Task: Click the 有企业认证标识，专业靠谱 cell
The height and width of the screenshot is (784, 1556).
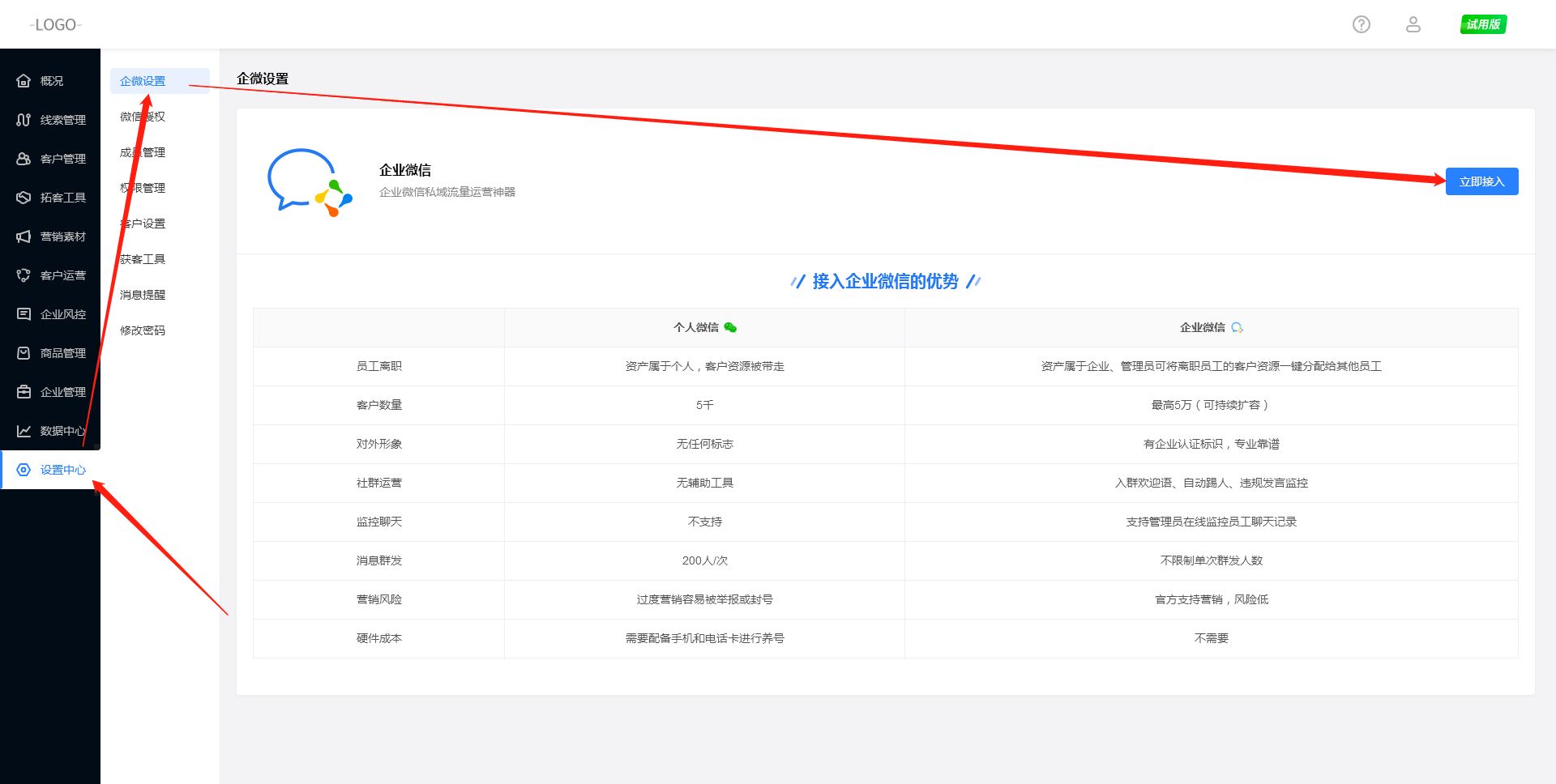Action: pos(1212,444)
